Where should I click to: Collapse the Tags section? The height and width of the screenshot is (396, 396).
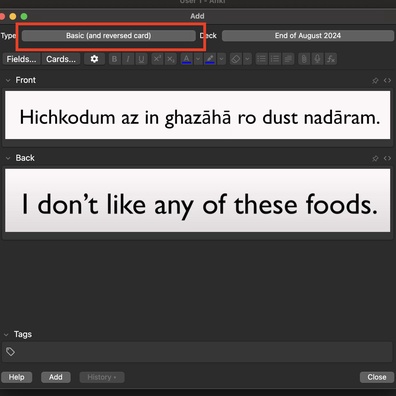[x=6, y=334]
